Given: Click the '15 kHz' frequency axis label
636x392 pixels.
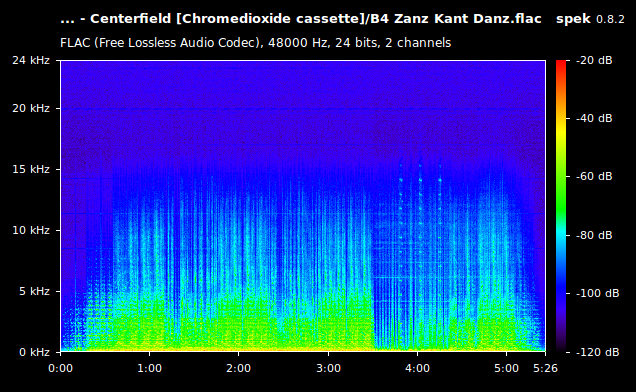Looking at the screenshot, I should coord(31,169).
